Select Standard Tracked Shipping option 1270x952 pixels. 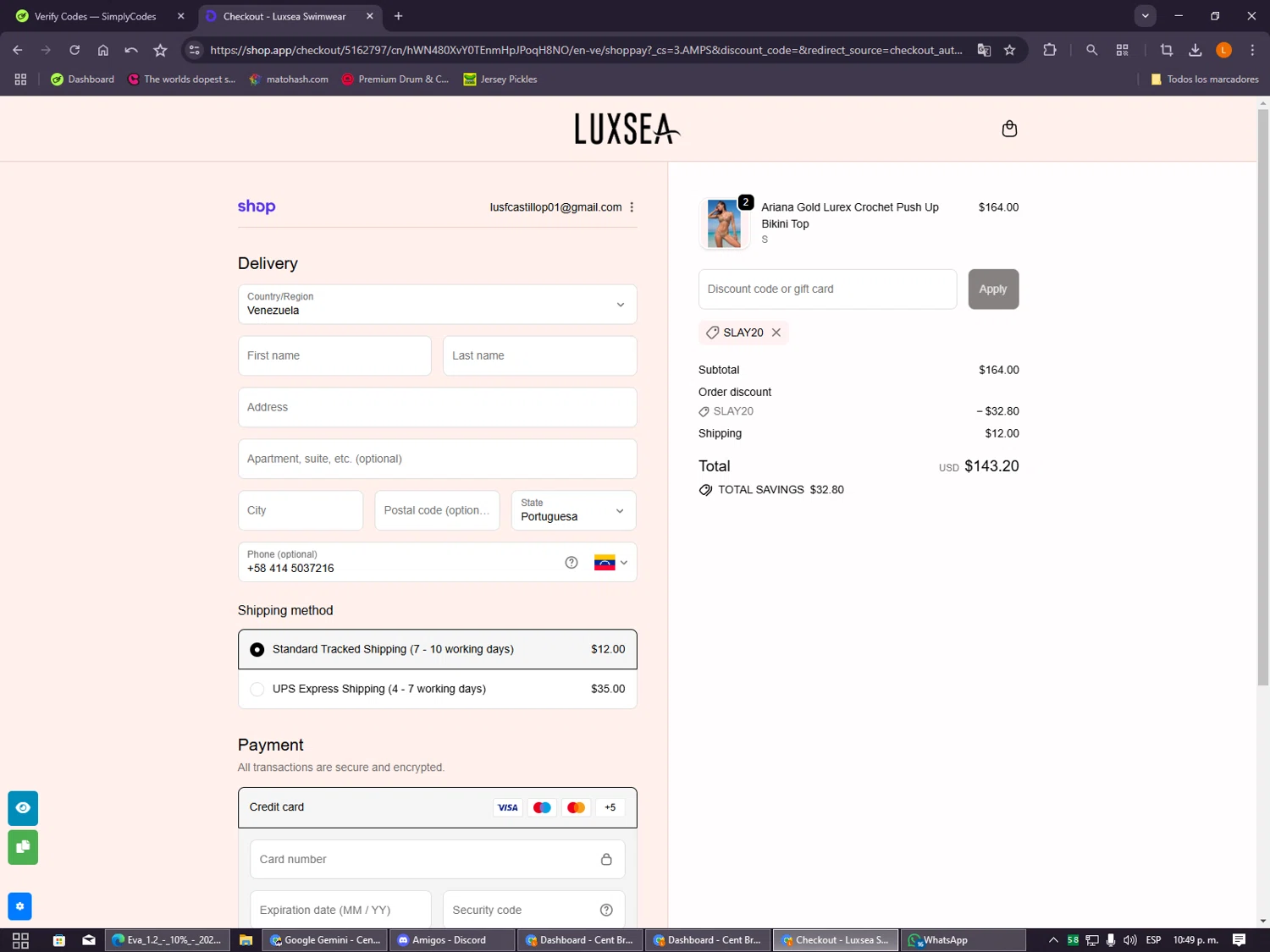click(x=438, y=649)
